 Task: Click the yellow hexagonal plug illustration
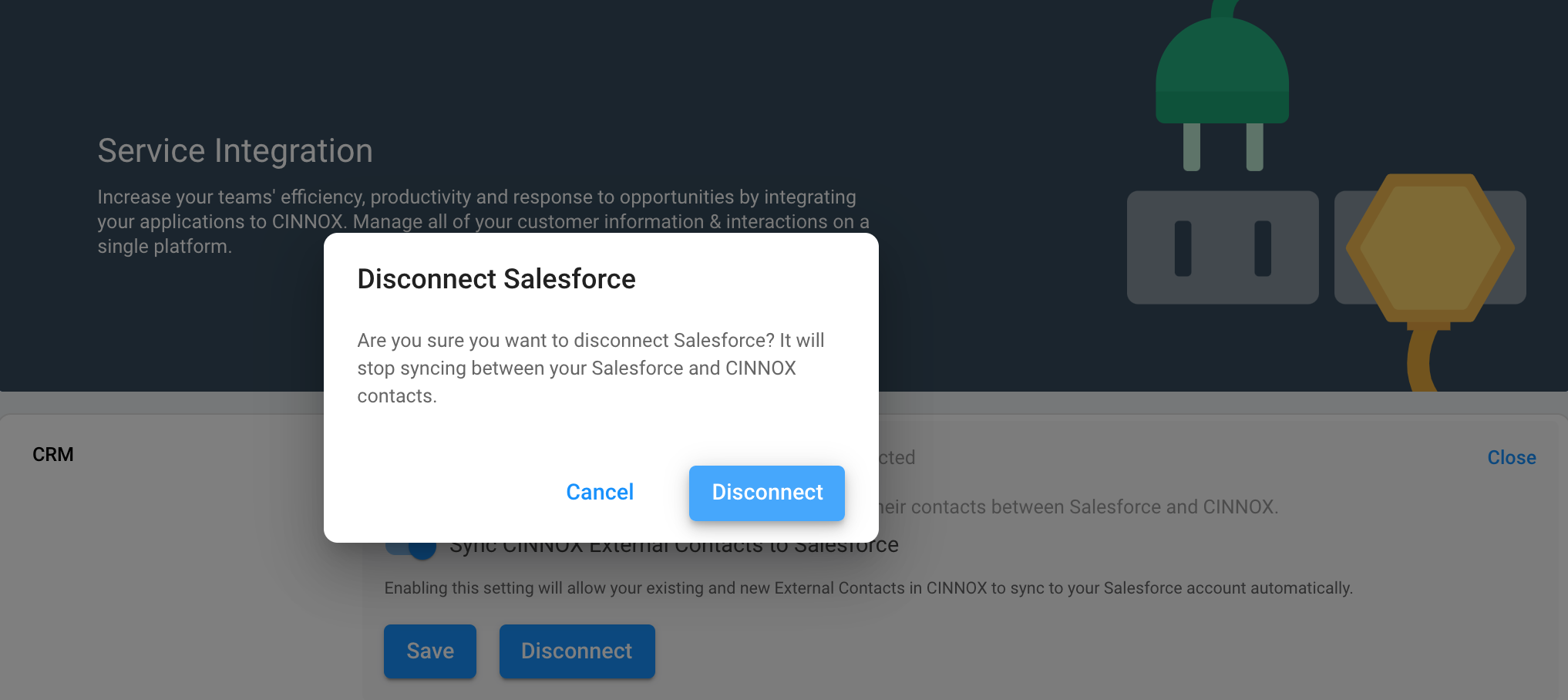(x=1430, y=247)
